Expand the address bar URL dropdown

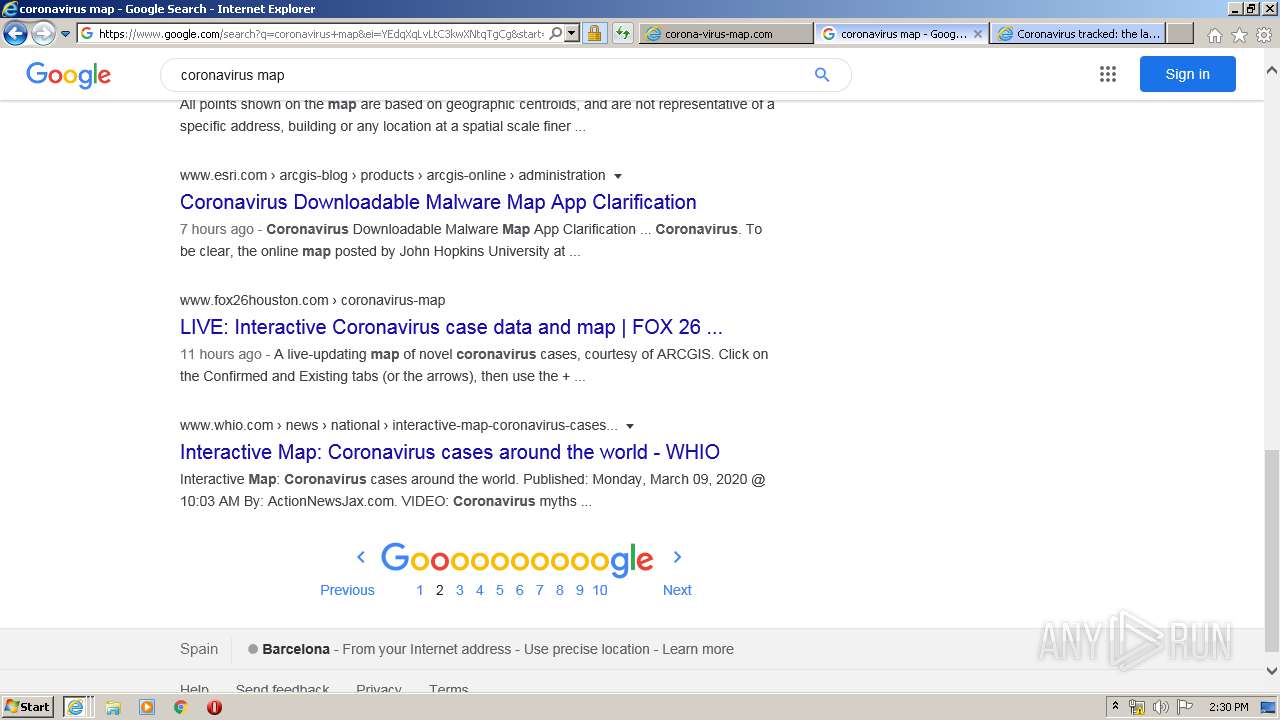[572, 33]
